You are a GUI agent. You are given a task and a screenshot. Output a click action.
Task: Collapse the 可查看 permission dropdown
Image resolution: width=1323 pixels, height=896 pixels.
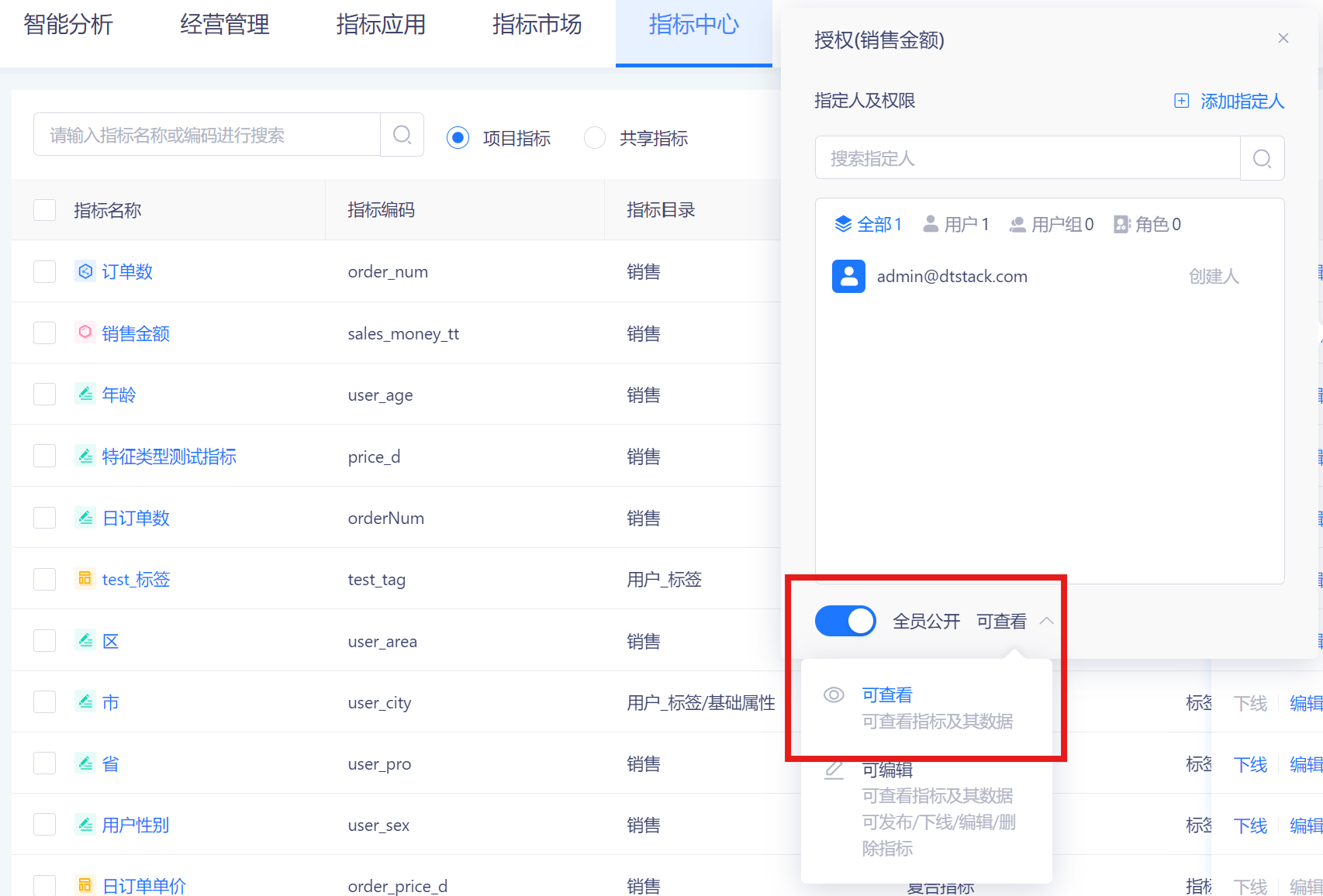coord(1046,621)
